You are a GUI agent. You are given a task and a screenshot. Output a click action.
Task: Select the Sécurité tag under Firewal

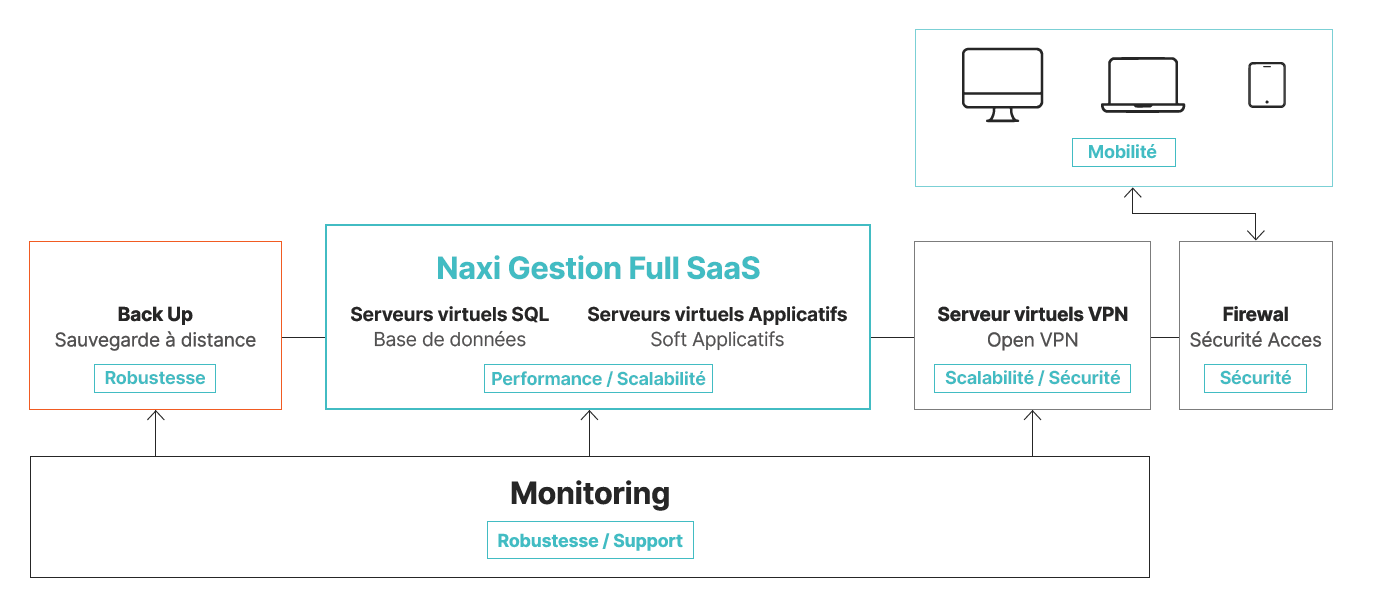[x=1256, y=378]
